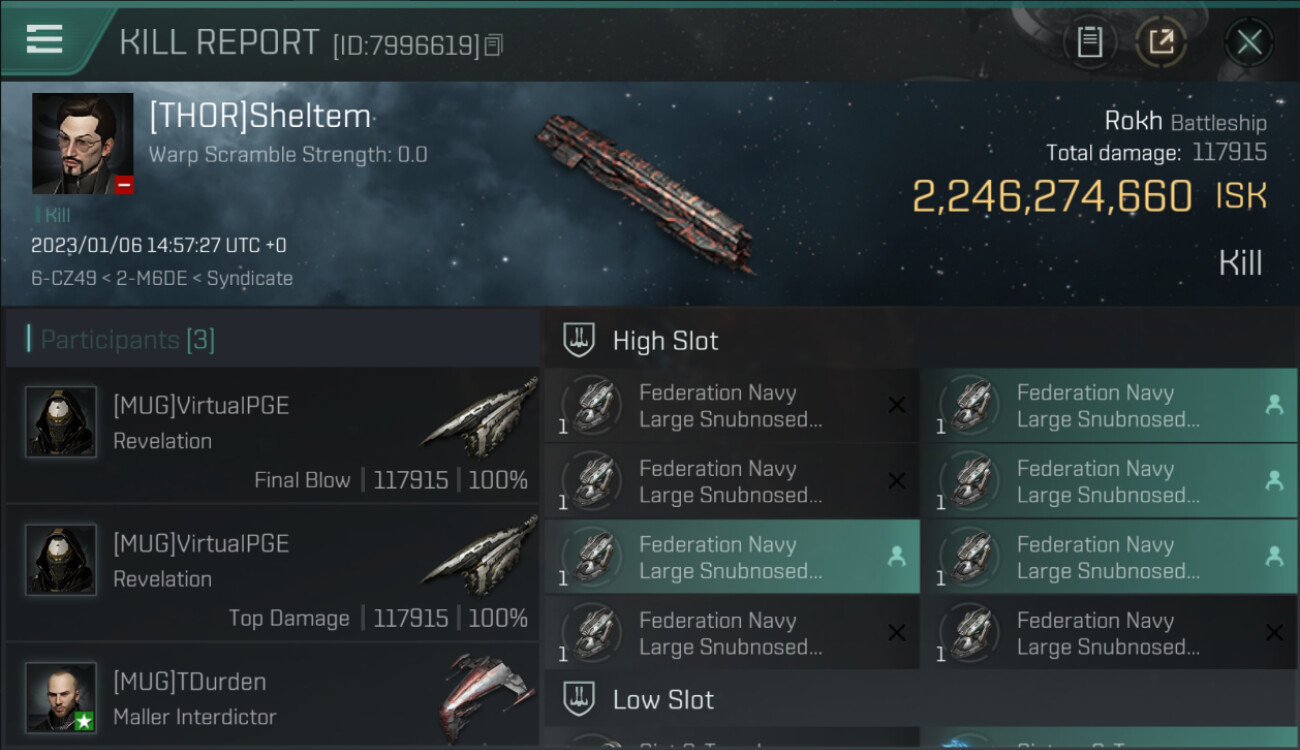This screenshot has width=1300, height=750.
Task: Close the kill report window
Action: (x=1249, y=42)
